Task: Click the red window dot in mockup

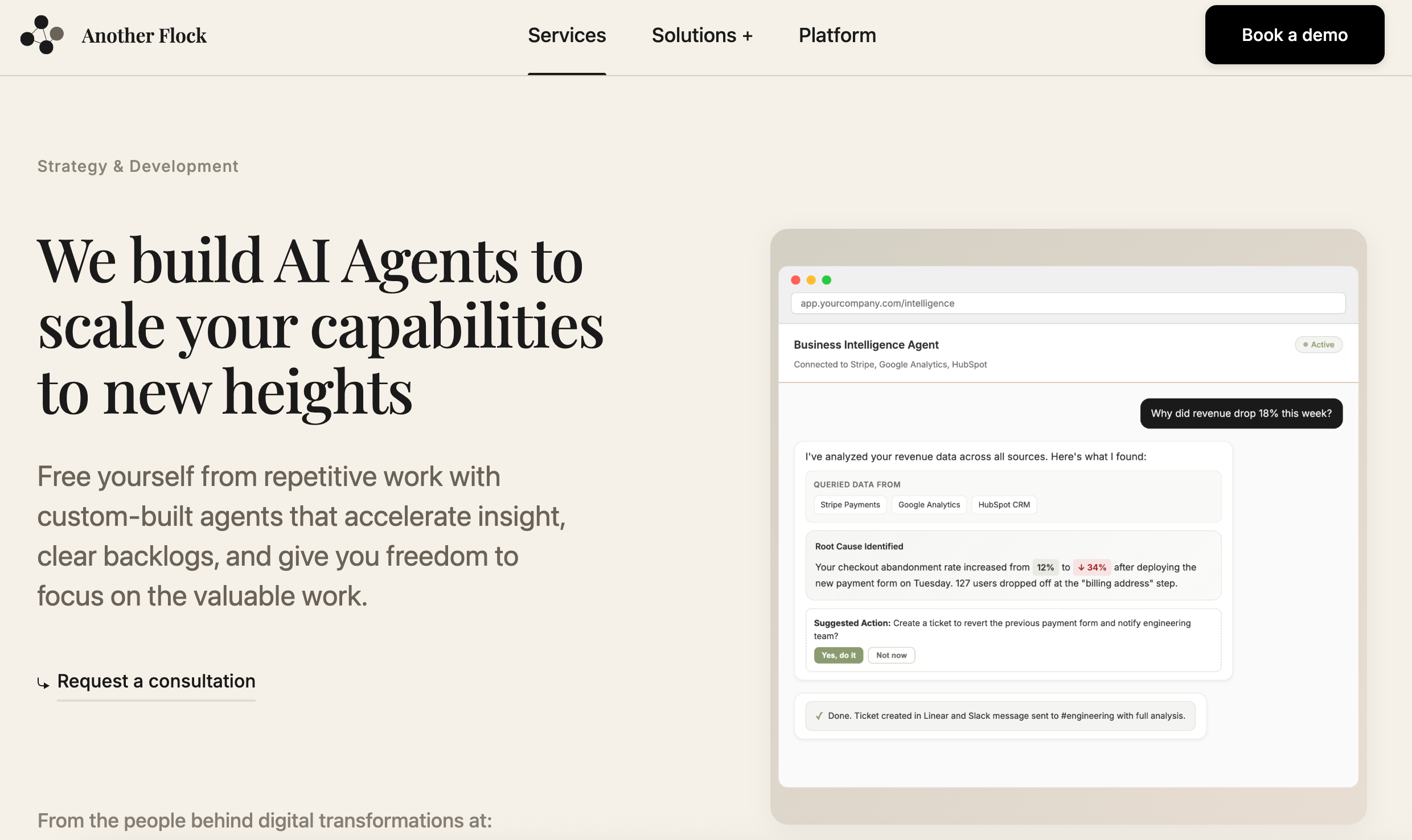Action: pyautogui.click(x=795, y=280)
